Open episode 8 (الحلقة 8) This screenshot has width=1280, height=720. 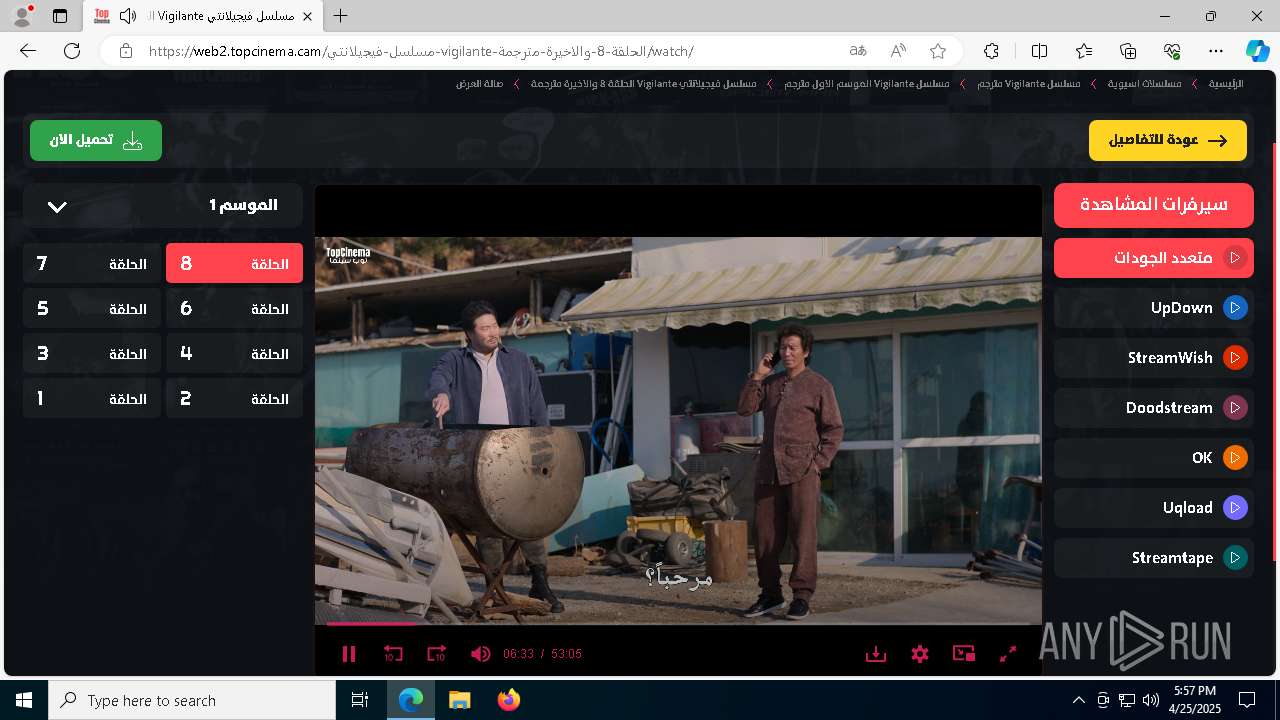click(x=234, y=264)
